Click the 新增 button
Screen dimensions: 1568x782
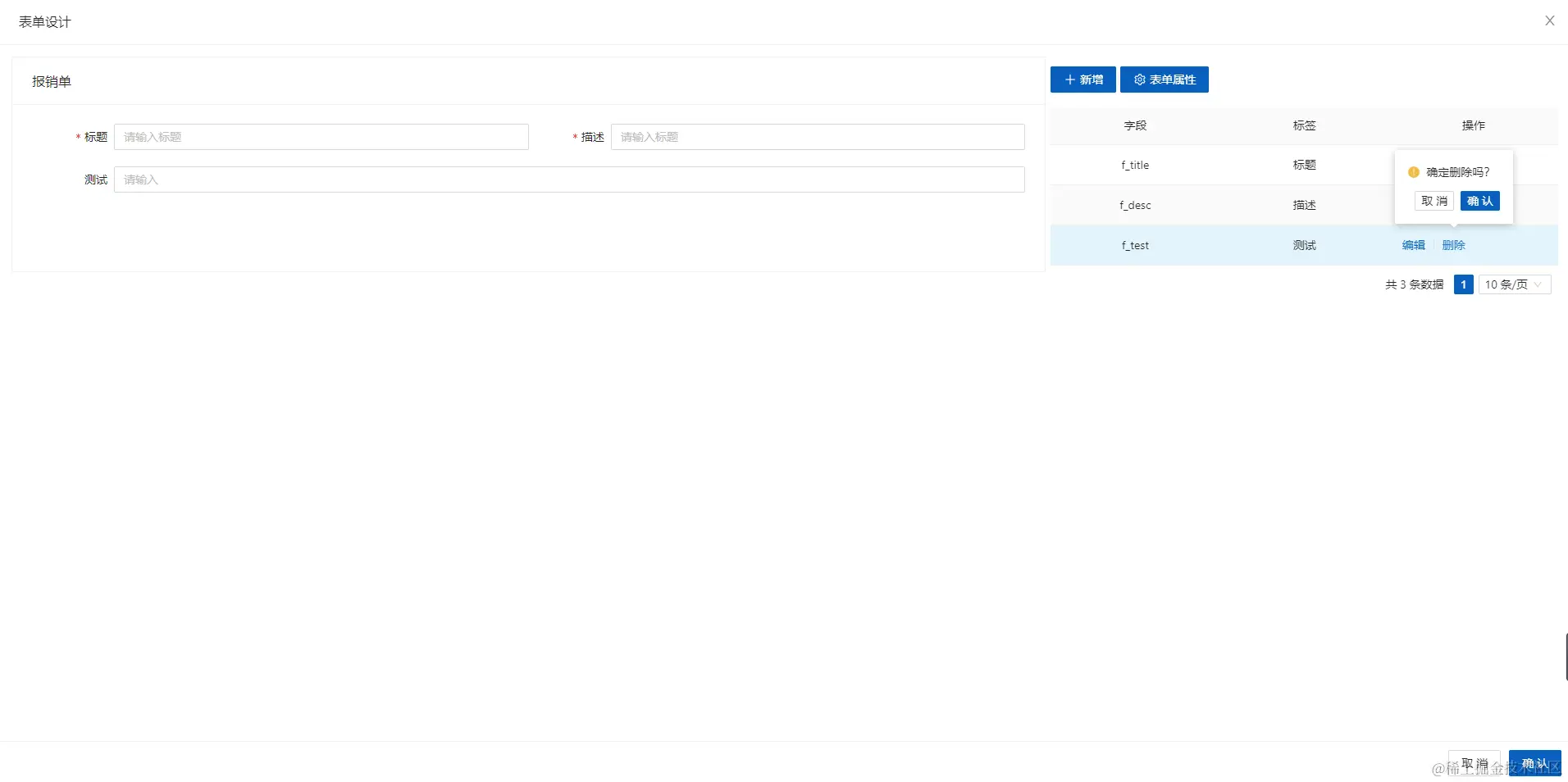(1083, 80)
